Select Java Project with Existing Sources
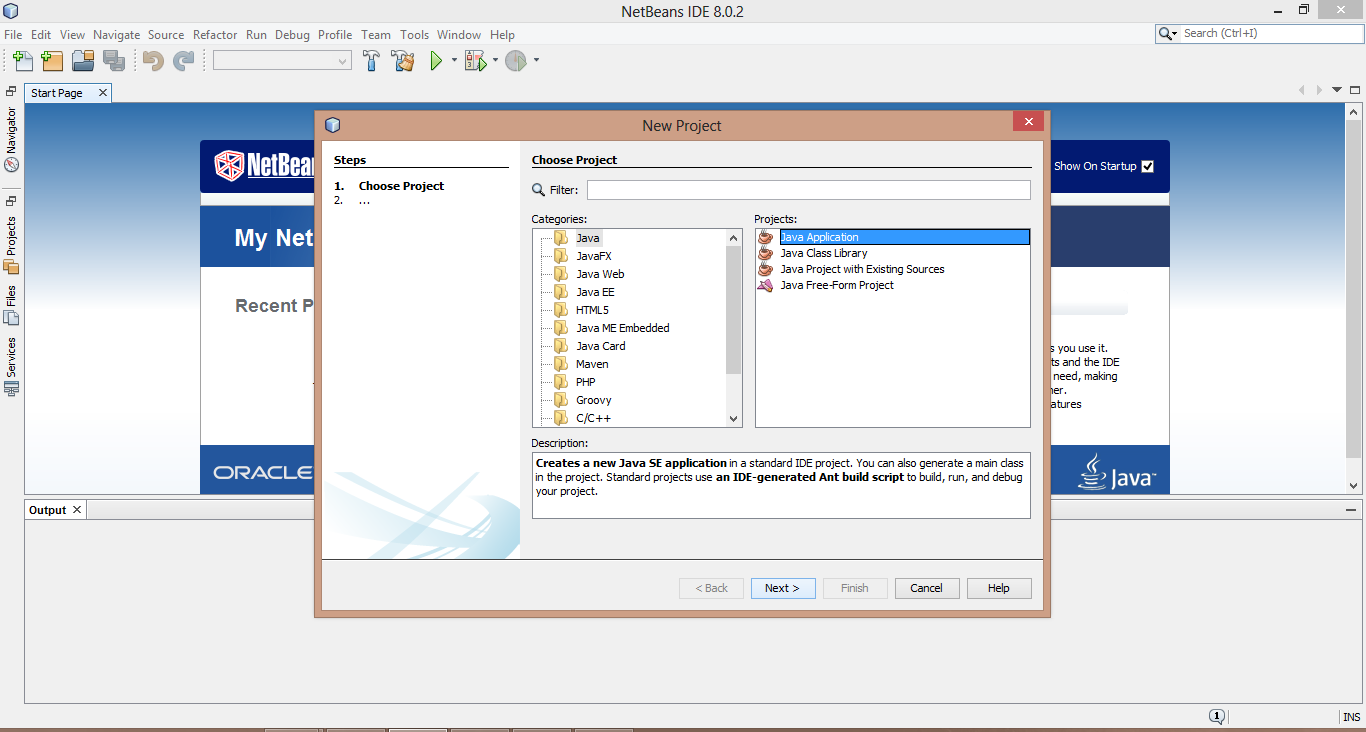 862,269
